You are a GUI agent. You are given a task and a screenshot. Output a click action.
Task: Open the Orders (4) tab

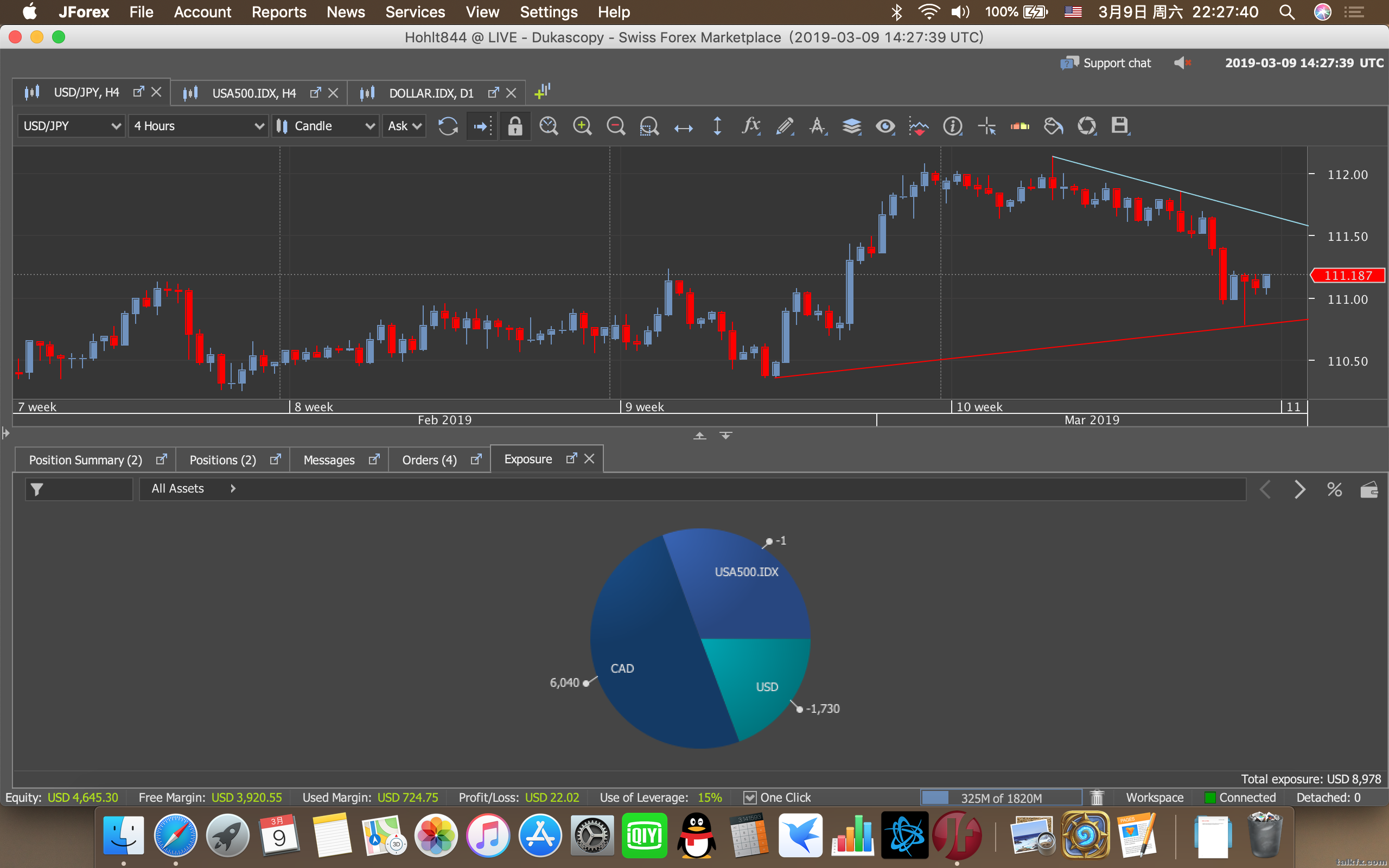(429, 460)
